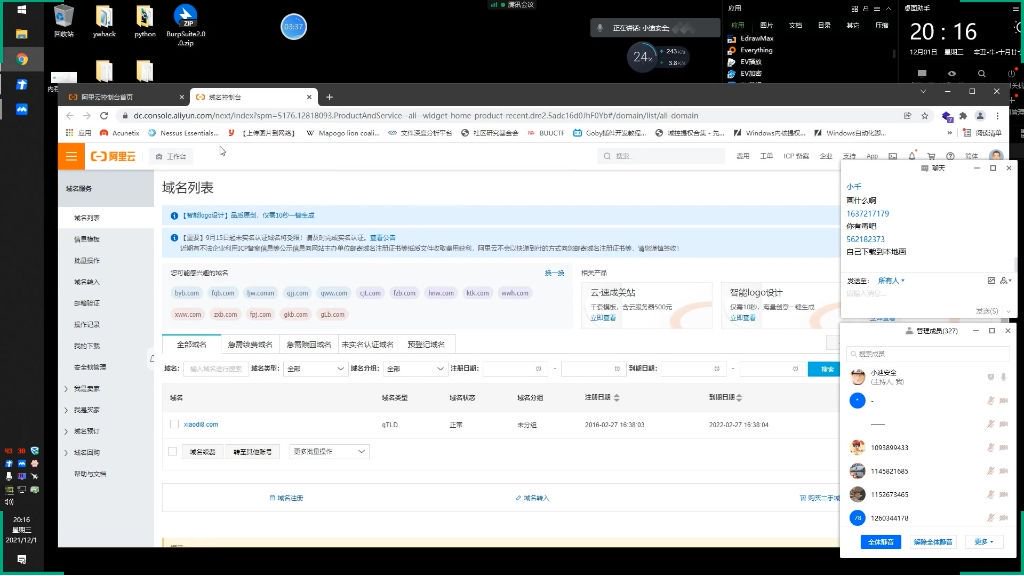Click the domain name search input in the filter row
The height and width of the screenshot is (576, 1024).
(216, 368)
